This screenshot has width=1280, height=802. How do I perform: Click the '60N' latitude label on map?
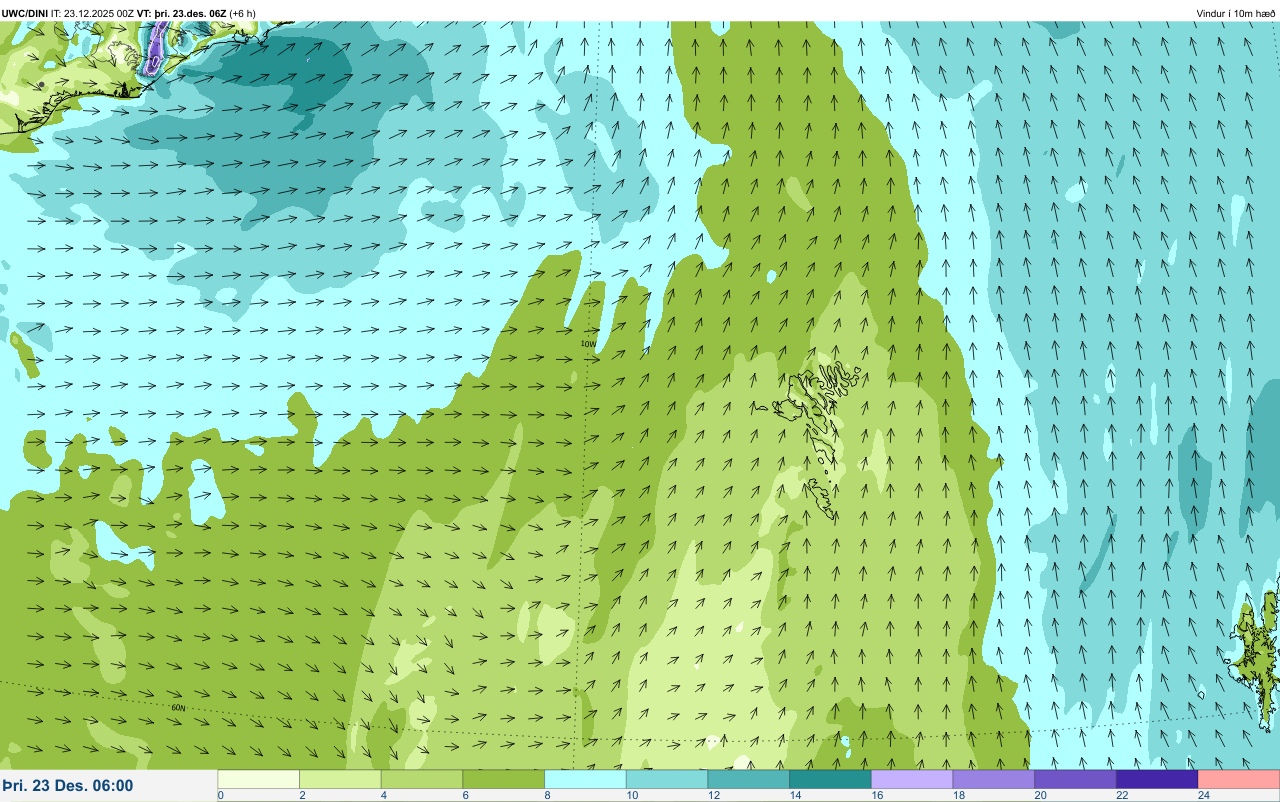pyautogui.click(x=179, y=708)
